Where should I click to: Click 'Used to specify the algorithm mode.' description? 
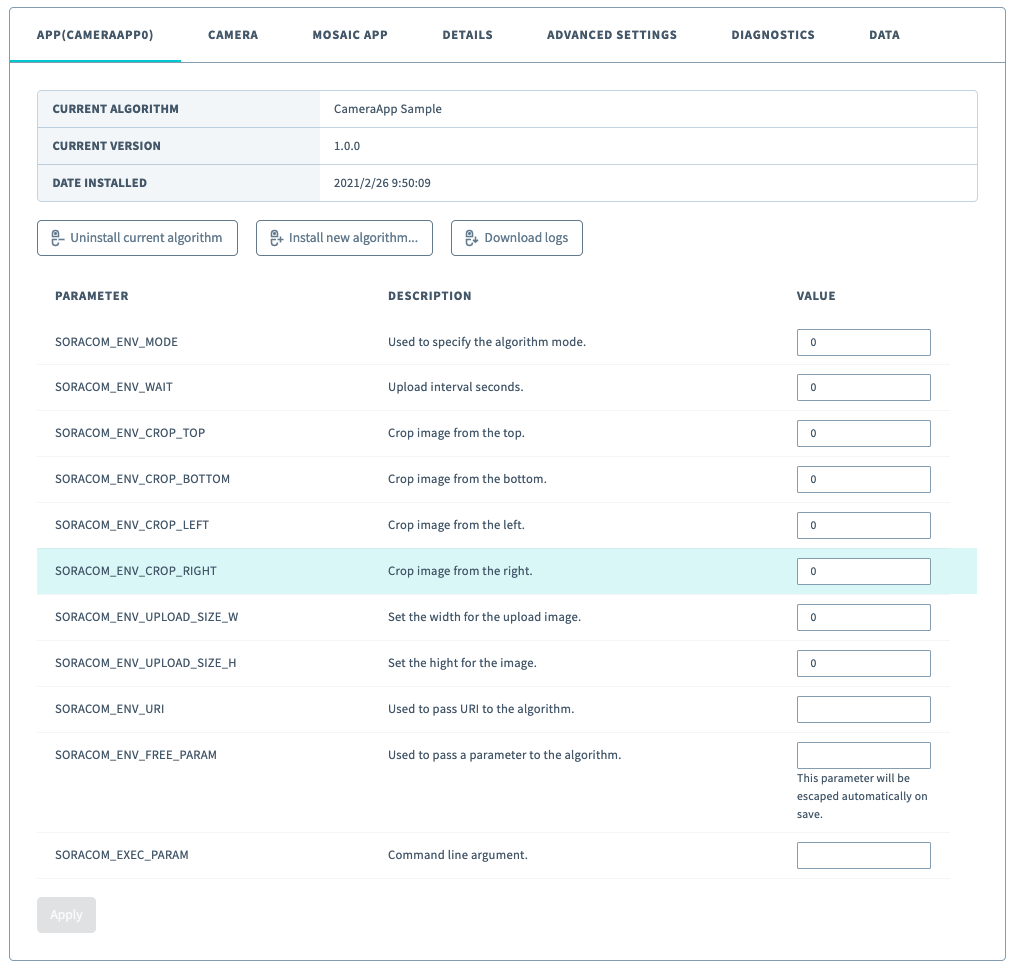487,342
